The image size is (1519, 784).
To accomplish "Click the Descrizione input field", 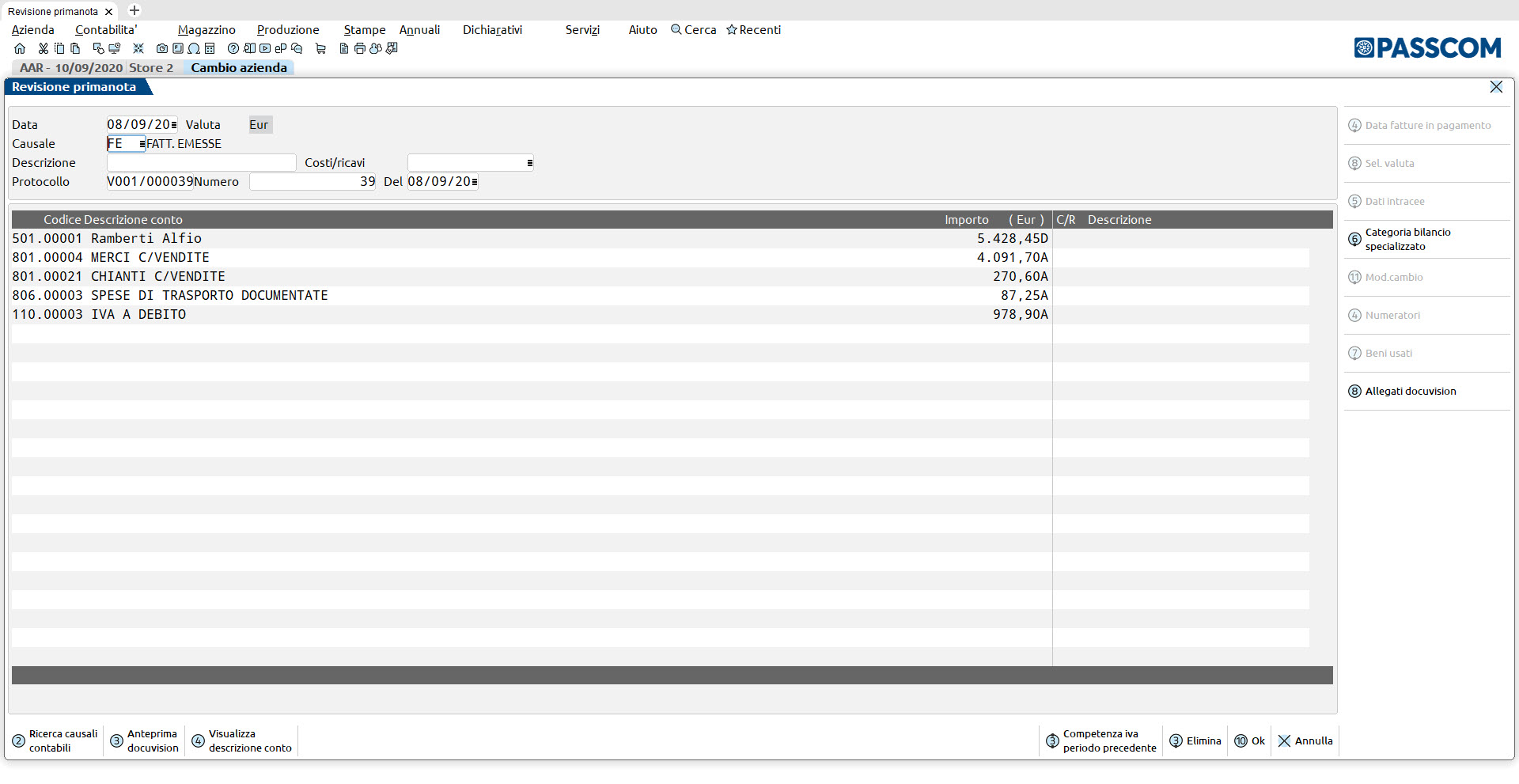I will click(201, 163).
